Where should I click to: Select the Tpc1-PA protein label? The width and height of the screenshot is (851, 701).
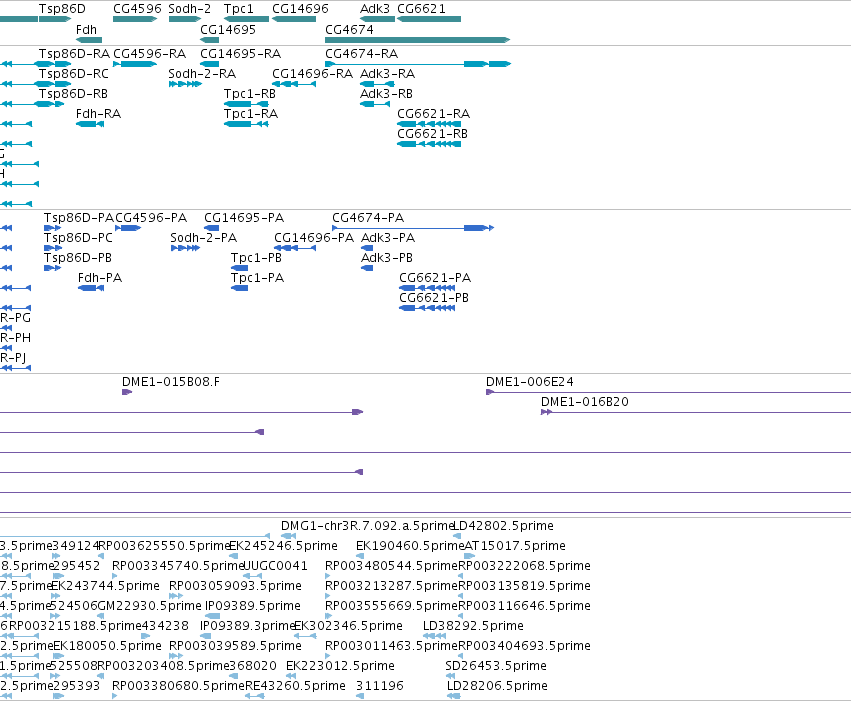click(257, 278)
